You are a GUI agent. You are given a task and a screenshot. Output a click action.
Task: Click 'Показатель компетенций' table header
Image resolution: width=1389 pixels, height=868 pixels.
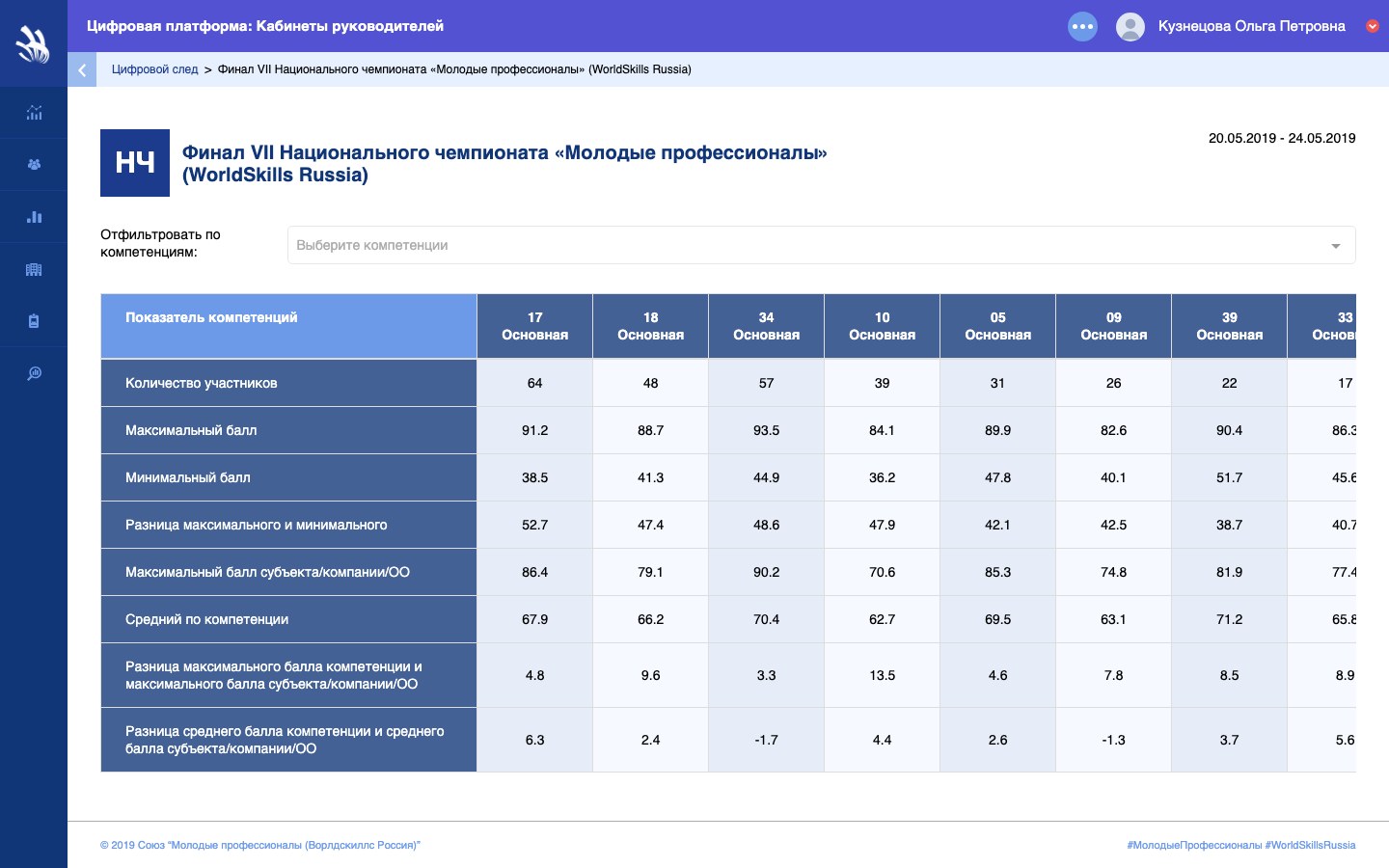click(x=288, y=326)
